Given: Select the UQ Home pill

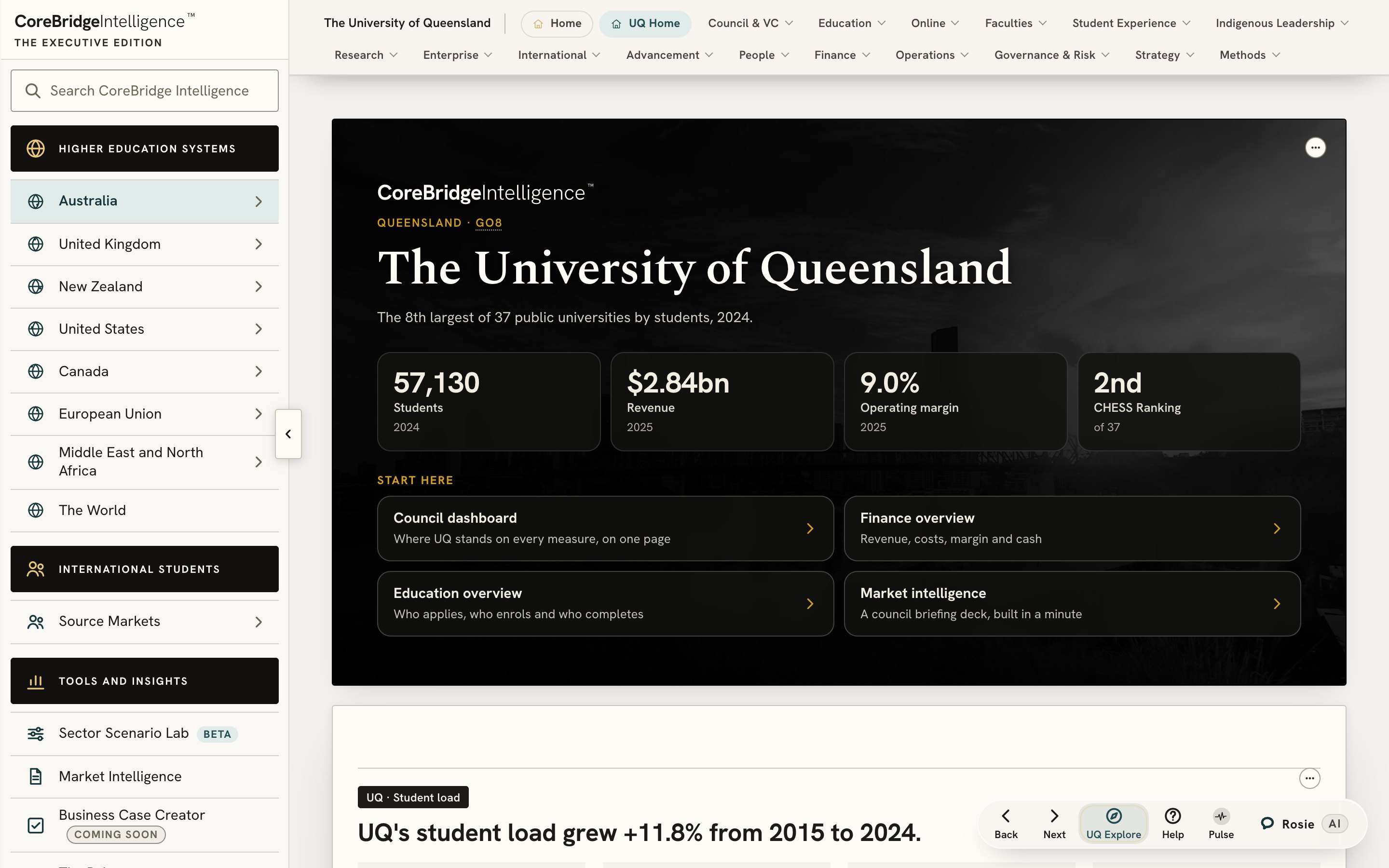Looking at the screenshot, I should pyautogui.click(x=645, y=24).
